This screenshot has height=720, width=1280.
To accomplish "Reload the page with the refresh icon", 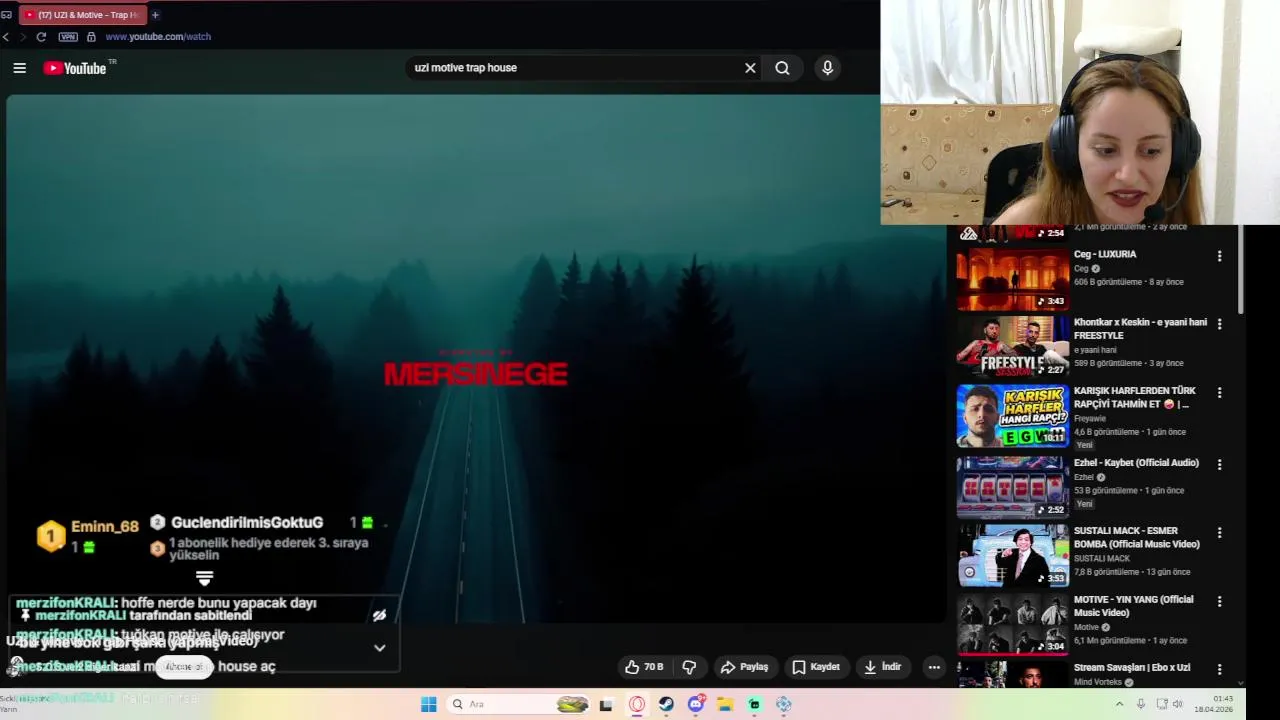I will click(x=41, y=37).
